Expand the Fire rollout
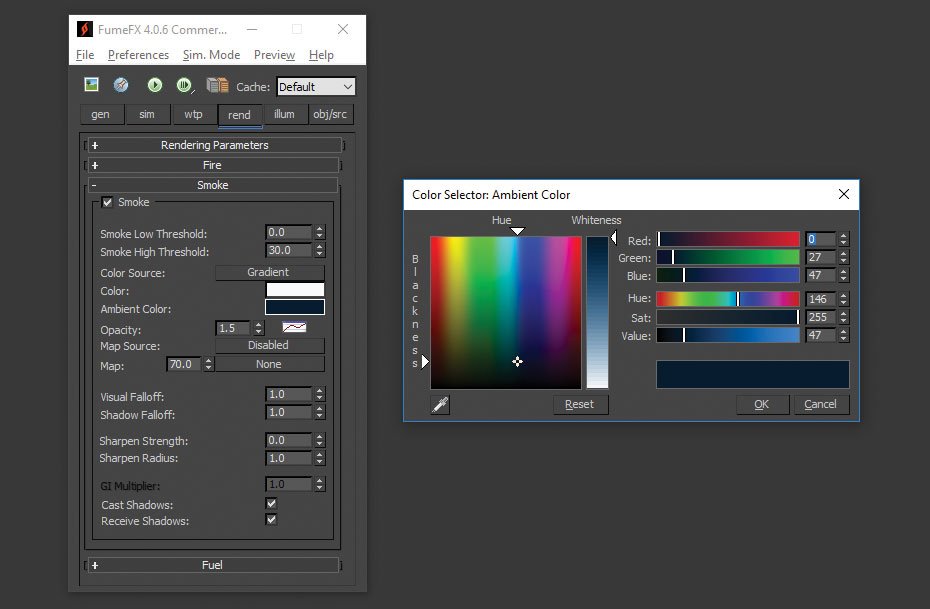This screenshot has height=609, width=930. tap(213, 165)
